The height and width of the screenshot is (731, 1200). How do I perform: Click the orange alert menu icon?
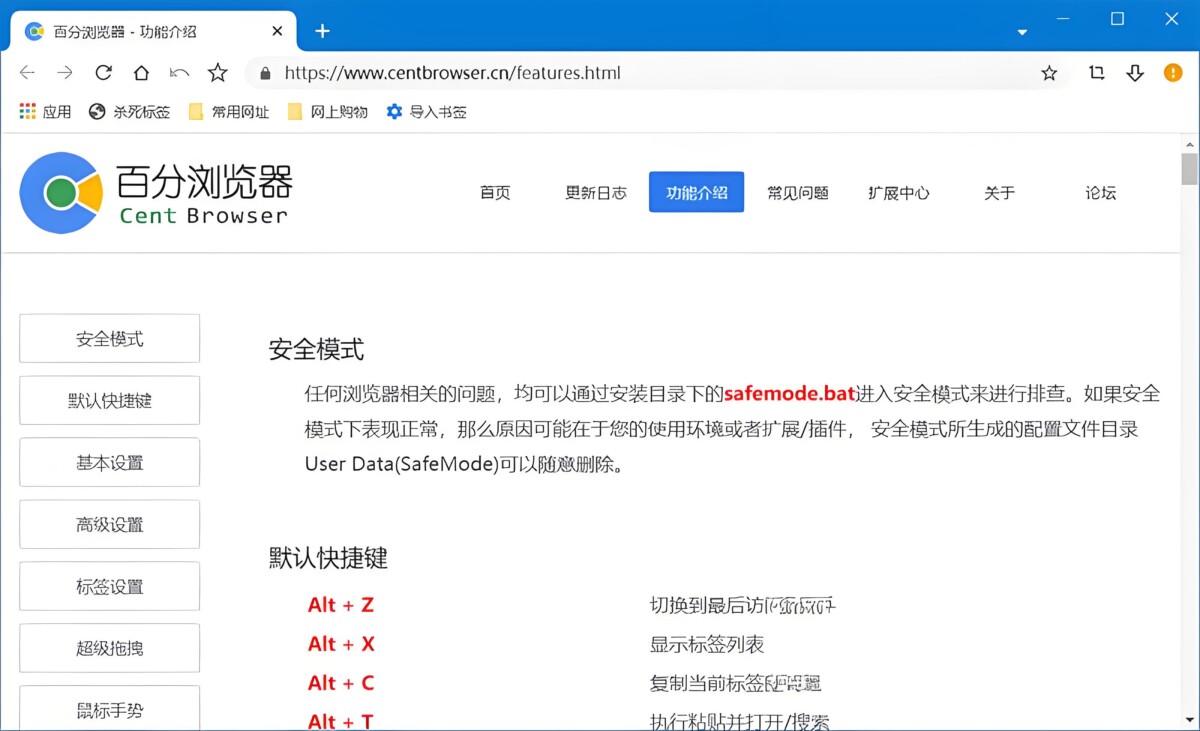pos(1173,73)
